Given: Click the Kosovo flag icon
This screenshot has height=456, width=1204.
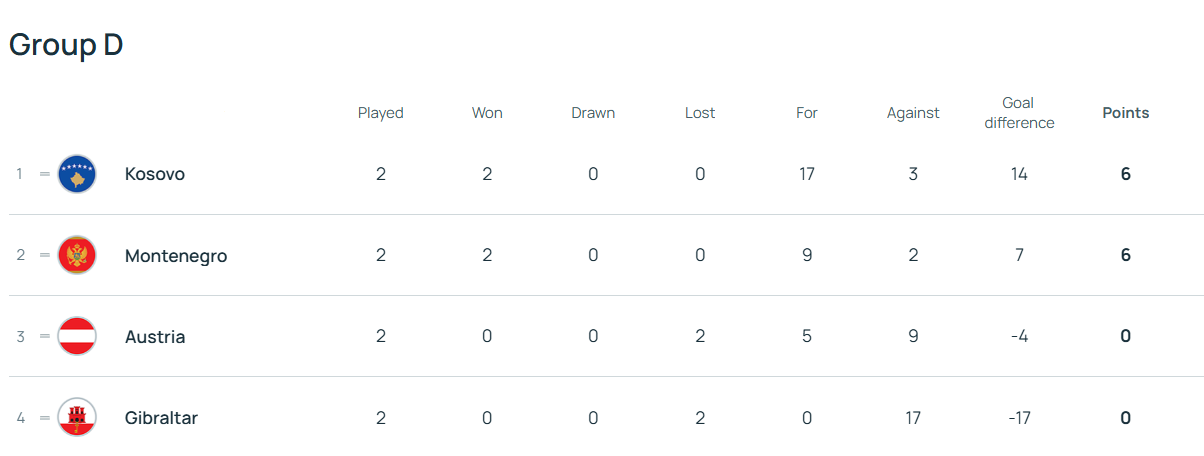Looking at the screenshot, I should point(77,174).
